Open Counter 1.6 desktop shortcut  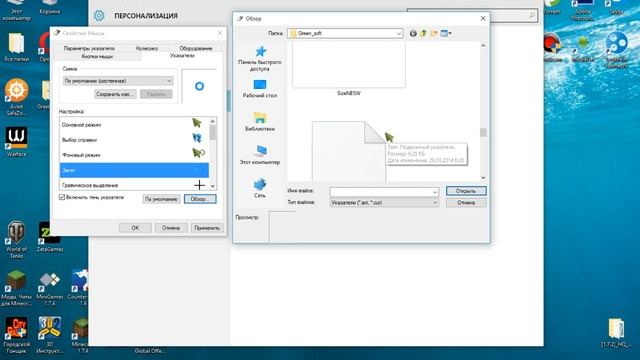81,288
